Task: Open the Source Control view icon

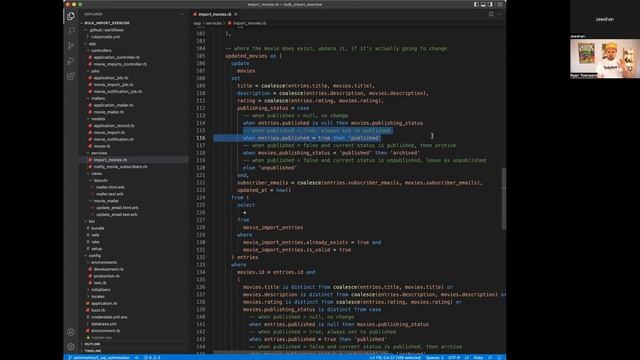Action: click(71, 46)
